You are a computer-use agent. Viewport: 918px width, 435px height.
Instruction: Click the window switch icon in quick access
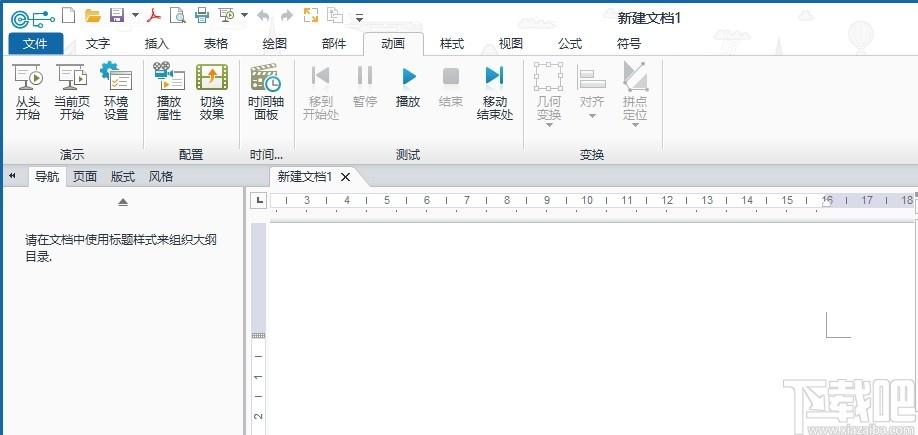pyautogui.click(x=335, y=16)
